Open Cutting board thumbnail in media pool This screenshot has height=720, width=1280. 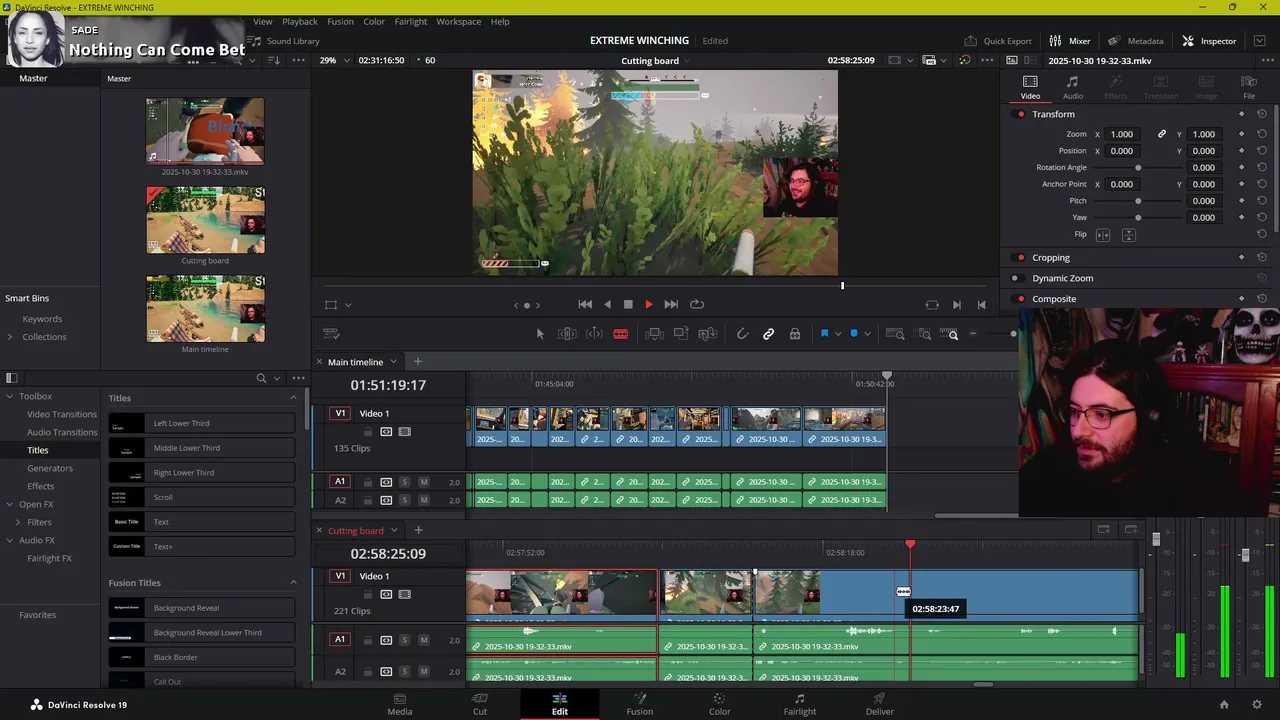[205, 220]
